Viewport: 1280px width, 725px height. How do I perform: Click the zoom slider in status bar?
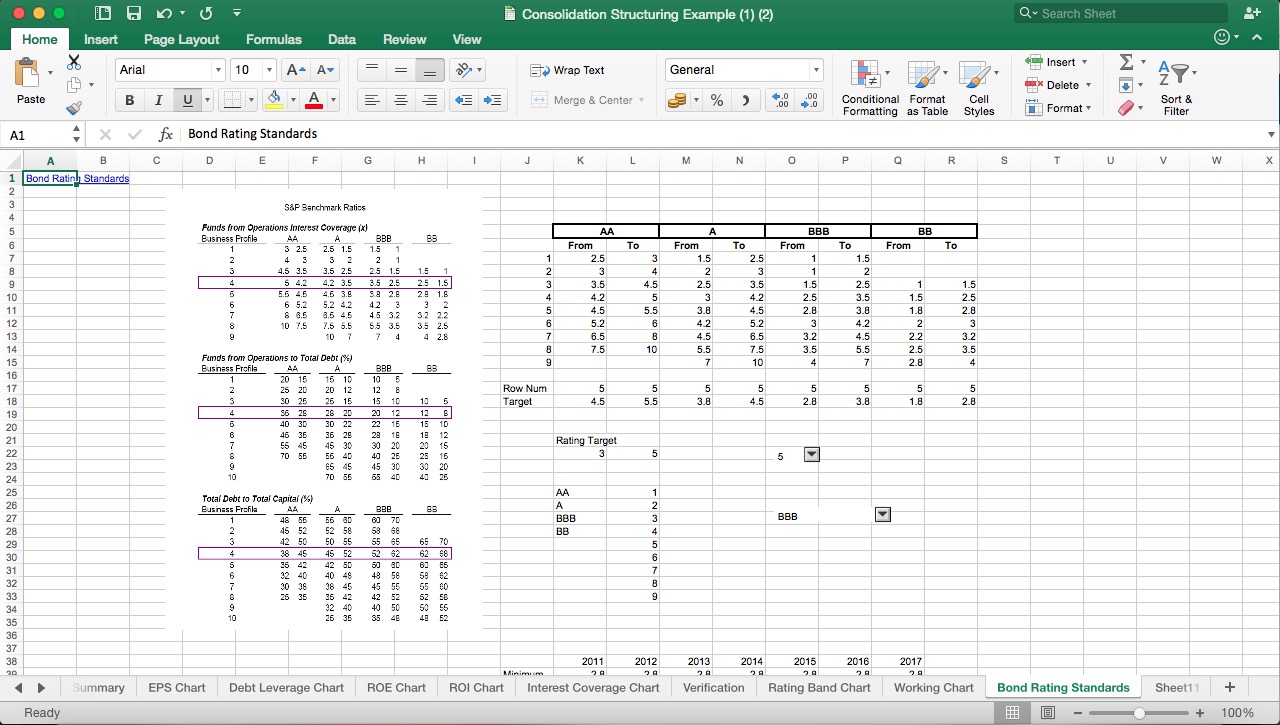coord(1139,713)
